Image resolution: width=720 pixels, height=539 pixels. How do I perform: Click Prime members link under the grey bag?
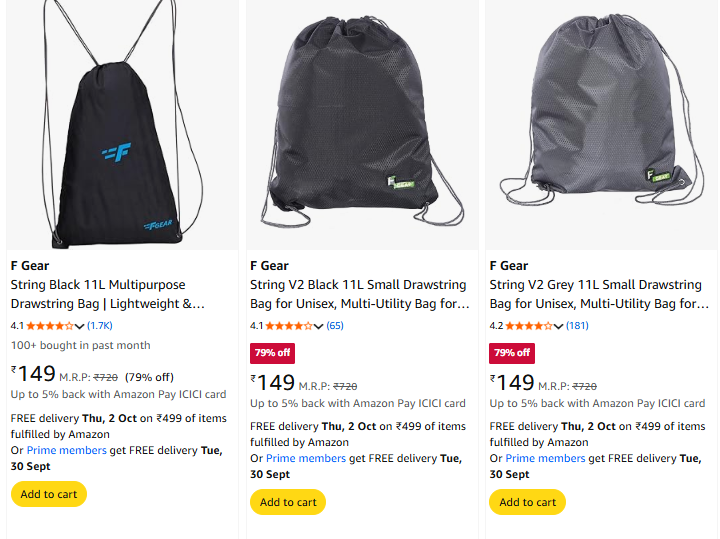[x=545, y=458]
